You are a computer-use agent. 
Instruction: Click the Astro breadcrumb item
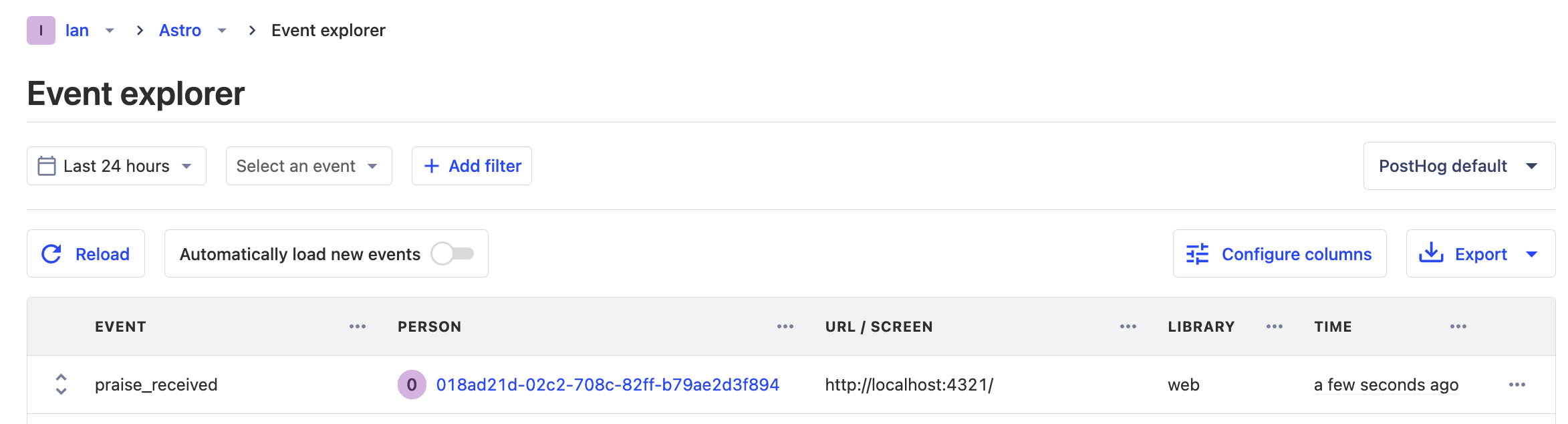point(180,31)
